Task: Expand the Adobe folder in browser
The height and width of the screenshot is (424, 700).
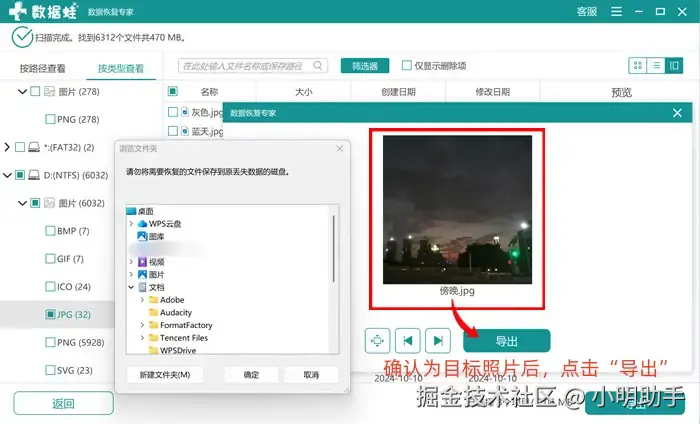Action: 142,299
